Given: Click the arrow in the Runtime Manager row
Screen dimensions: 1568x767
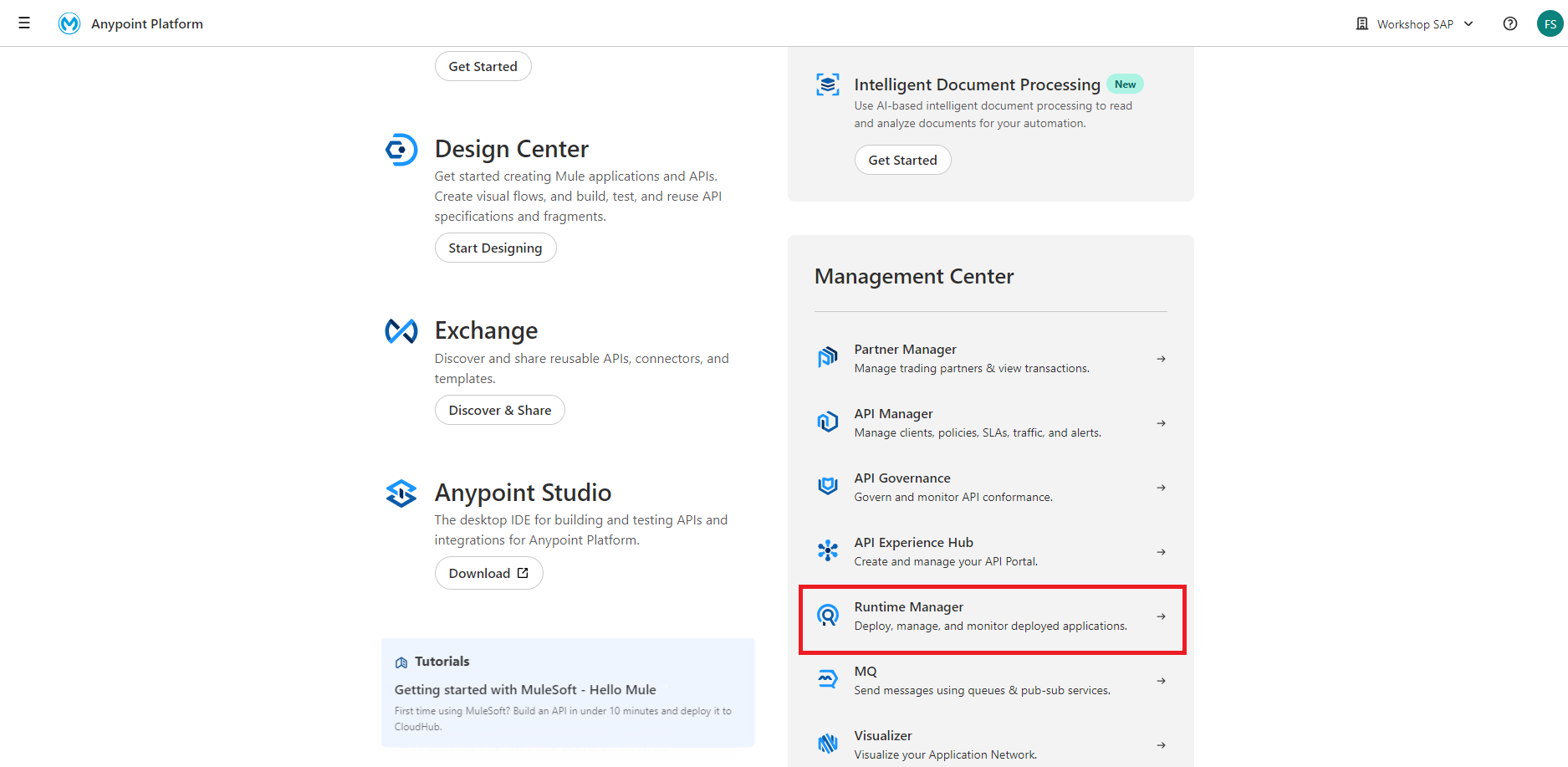Looking at the screenshot, I should pyautogui.click(x=1161, y=616).
